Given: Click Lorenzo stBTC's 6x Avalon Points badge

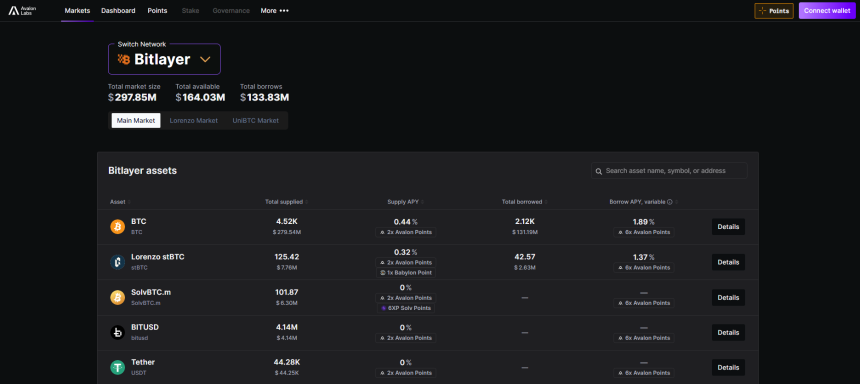Looking at the screenshot, I should point(644,268).
